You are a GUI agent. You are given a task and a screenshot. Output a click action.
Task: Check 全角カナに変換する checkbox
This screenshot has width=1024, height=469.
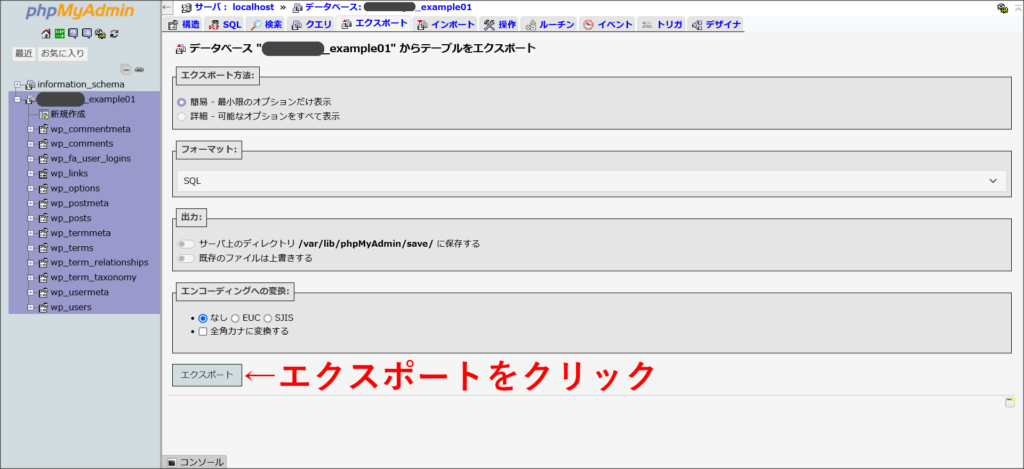[202, 332]
